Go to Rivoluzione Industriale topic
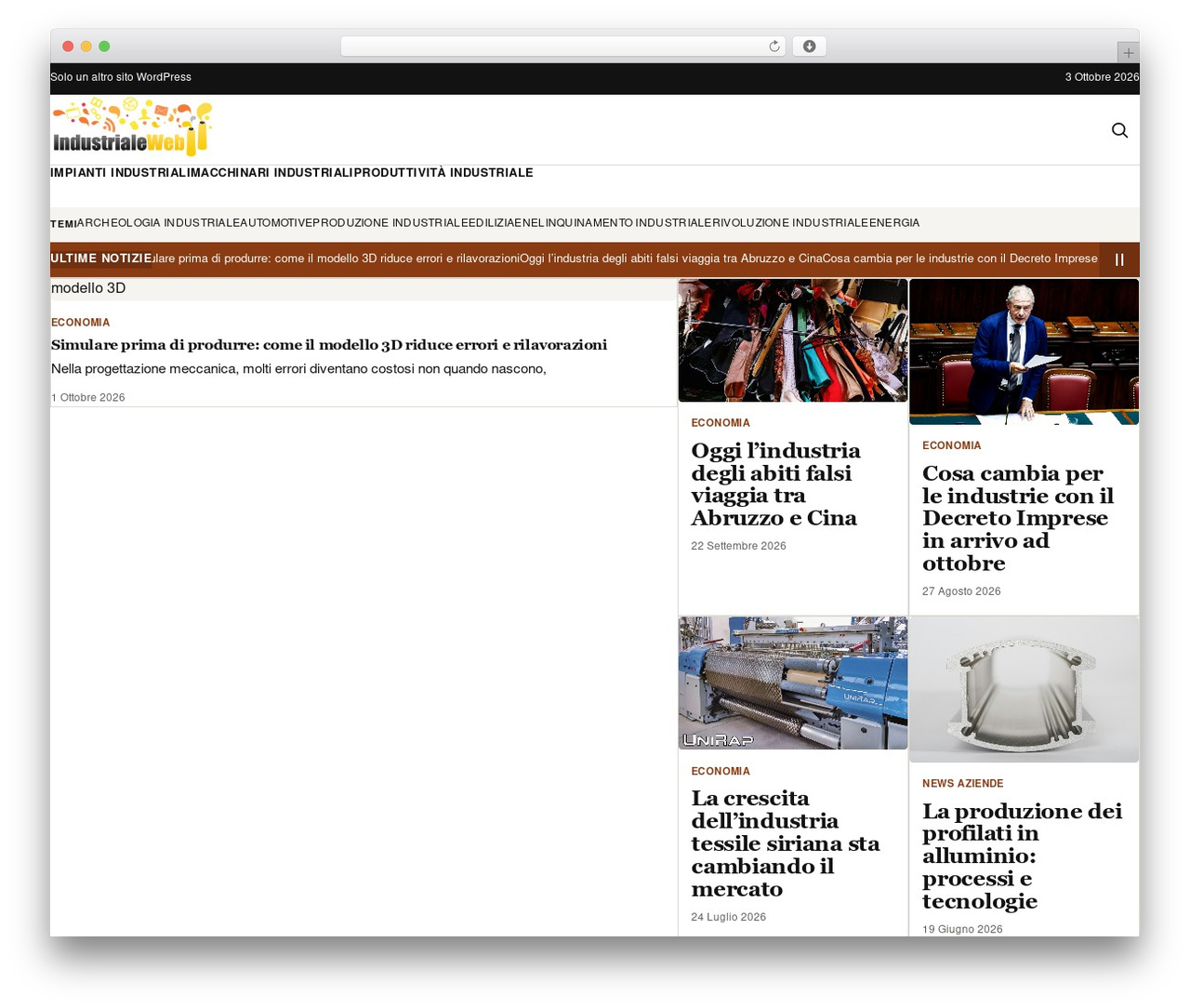The height and width of the screenshot is (1008, 1190). tap(791, 223)
